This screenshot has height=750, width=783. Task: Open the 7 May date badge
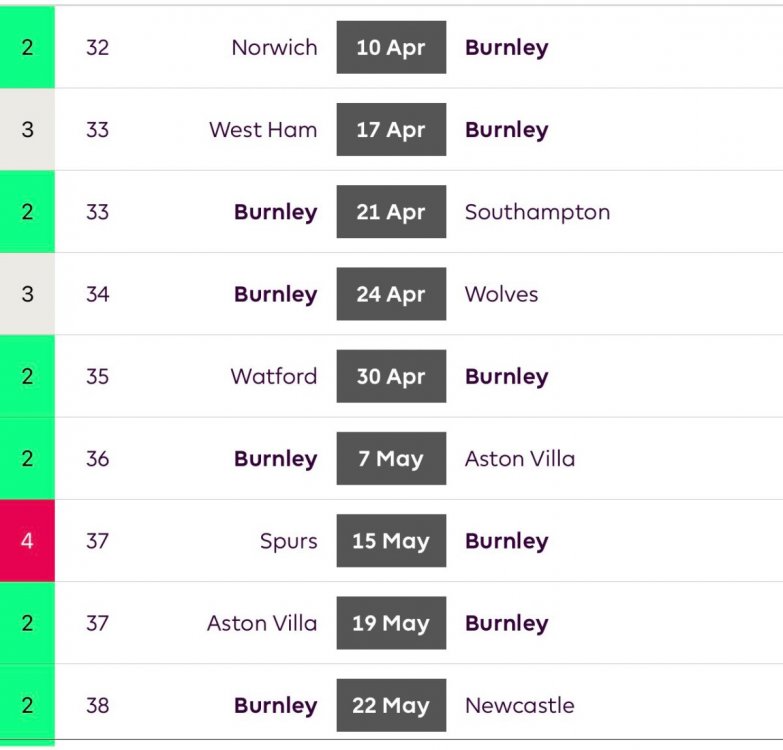point(391,459)
